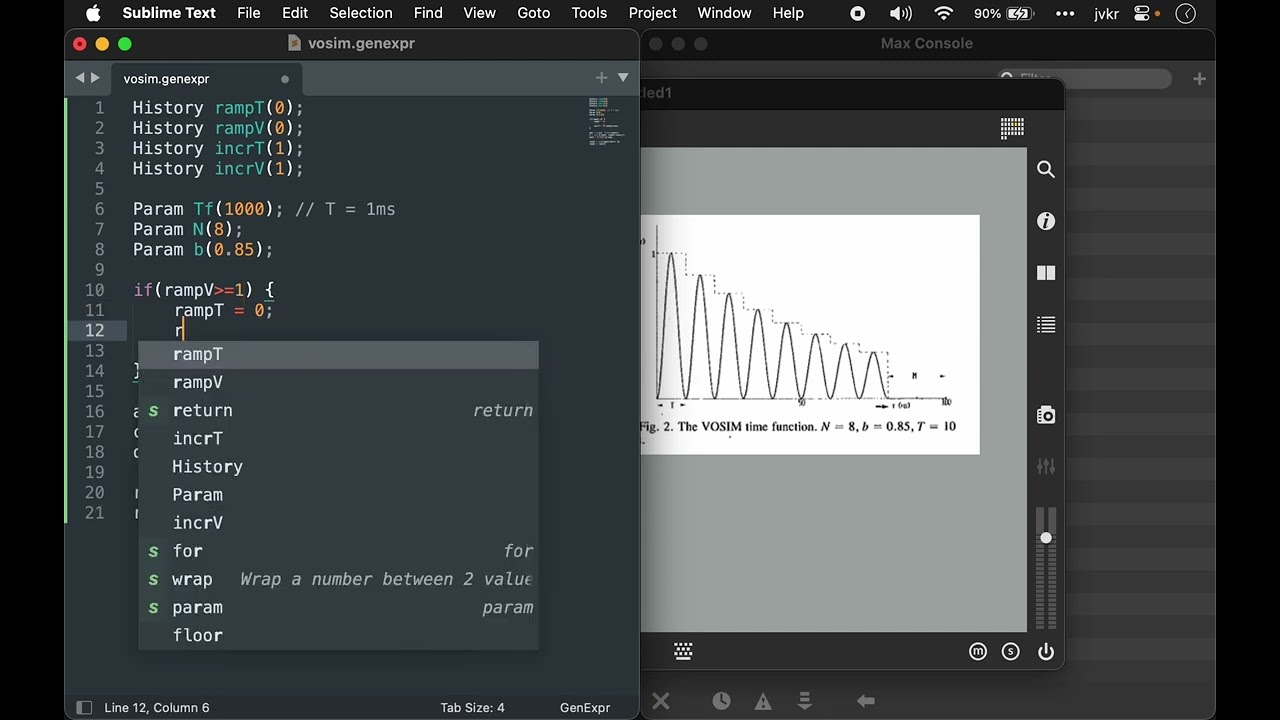Choose Param from the autocomplete list
Image resolution: width=1280 pixels, height=720 pixels.
pos(338,494)
